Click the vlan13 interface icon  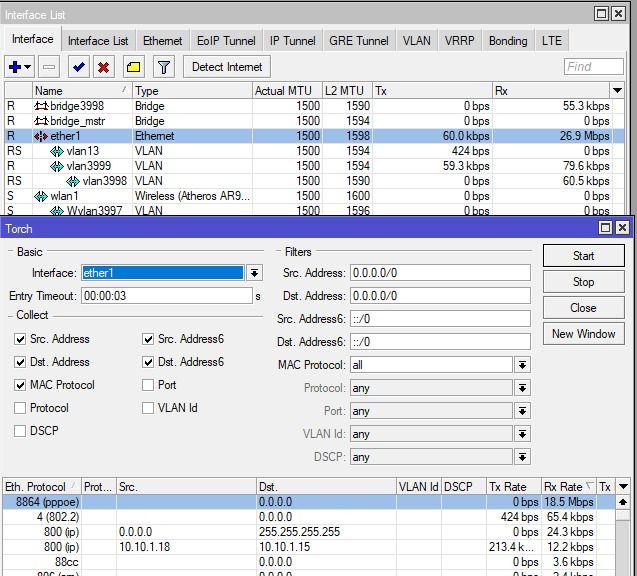(x=57, y=151)
